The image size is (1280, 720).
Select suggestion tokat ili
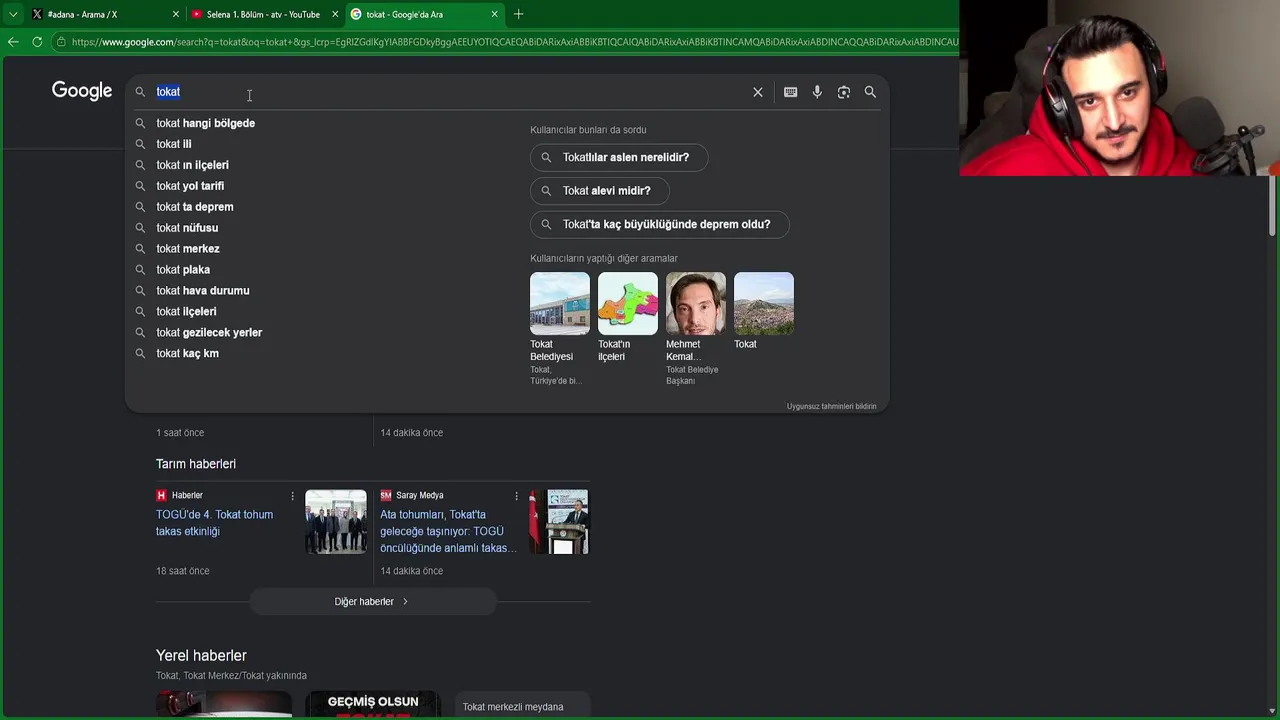pyautogui.click(x=174, y=144)
